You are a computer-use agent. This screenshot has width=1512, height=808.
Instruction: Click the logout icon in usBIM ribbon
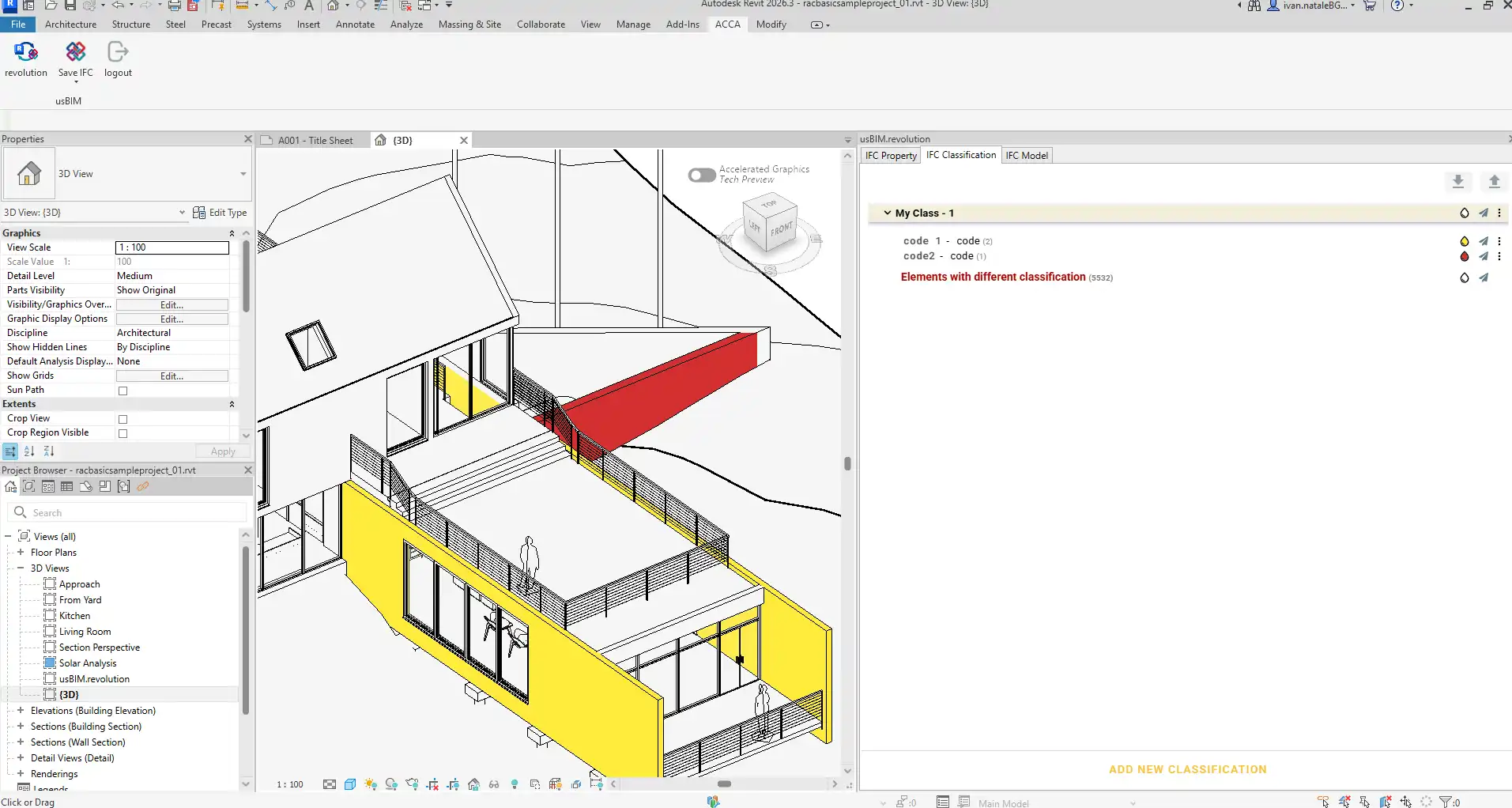click(x=118, y=53)
